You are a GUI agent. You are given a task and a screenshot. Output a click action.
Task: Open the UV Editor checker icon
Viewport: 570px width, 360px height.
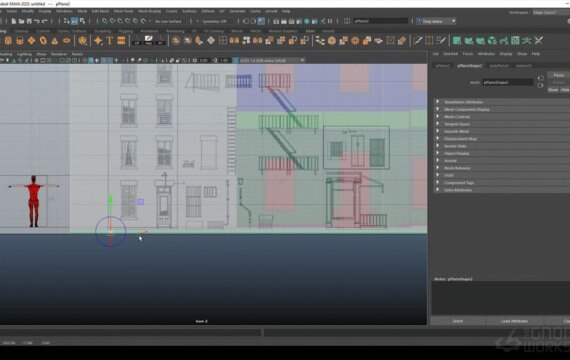515,40
